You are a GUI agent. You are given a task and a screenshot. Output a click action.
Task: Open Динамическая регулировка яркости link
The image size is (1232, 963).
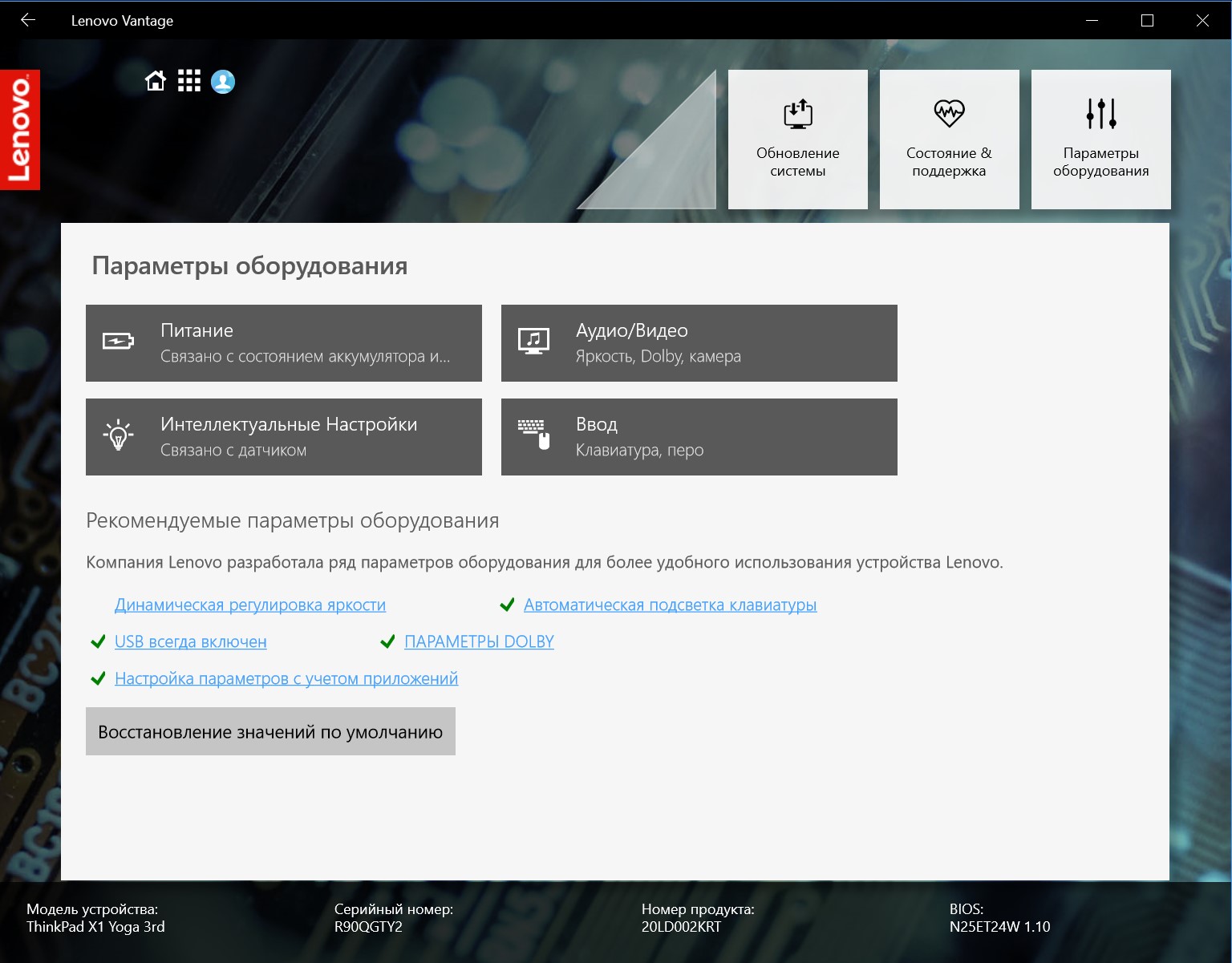[x=250, y=605]
